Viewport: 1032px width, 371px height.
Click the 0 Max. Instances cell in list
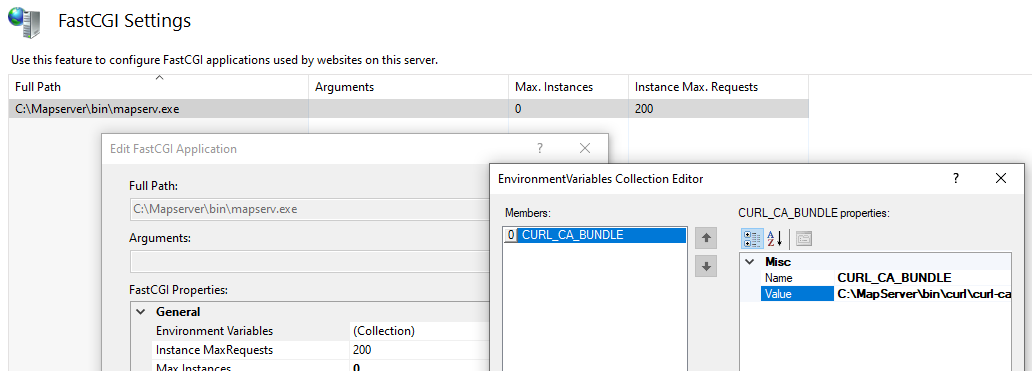(x=569, y=109)
